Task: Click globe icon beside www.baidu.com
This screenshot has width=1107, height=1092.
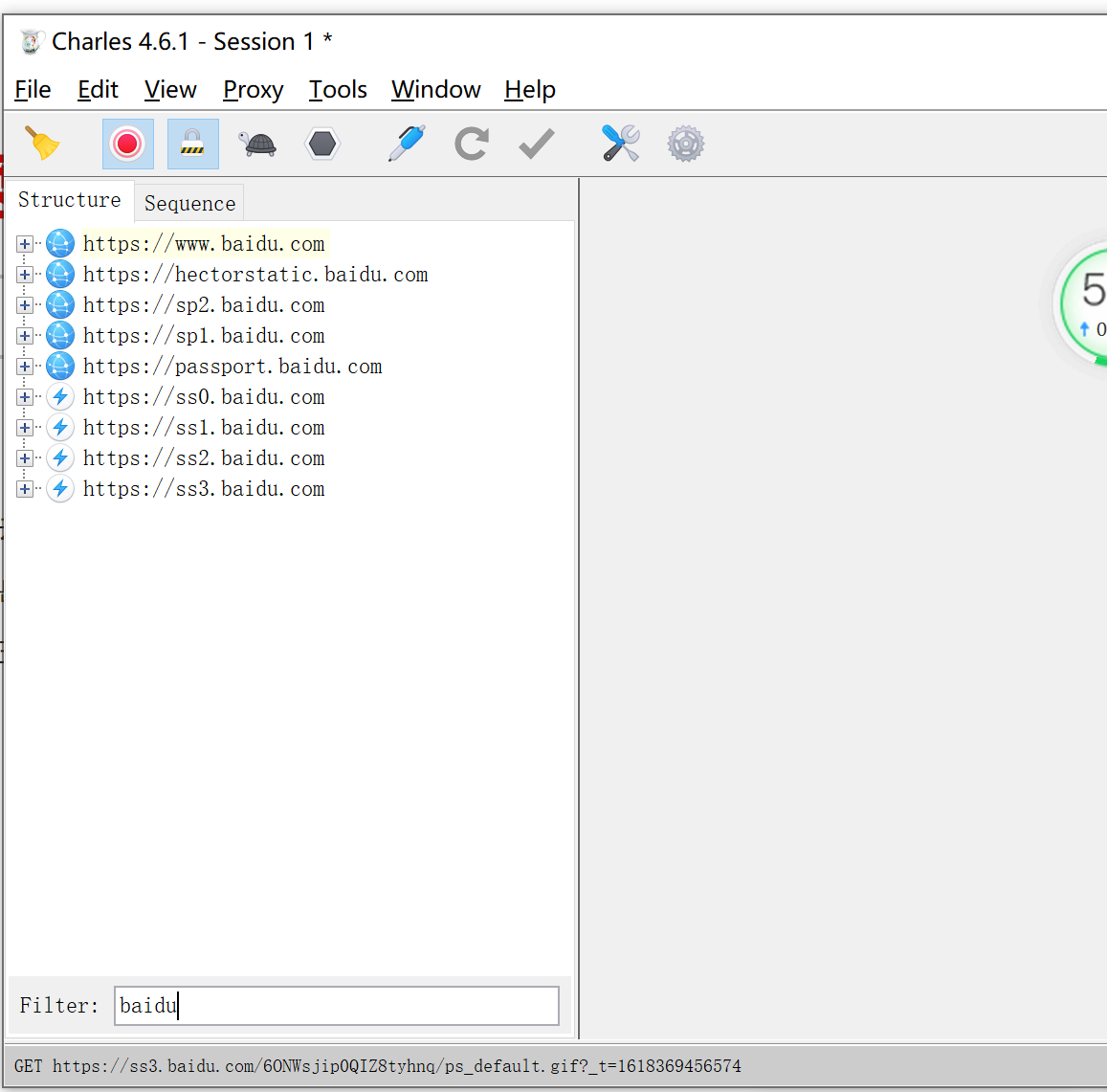Action: click(x=60, y=244)
